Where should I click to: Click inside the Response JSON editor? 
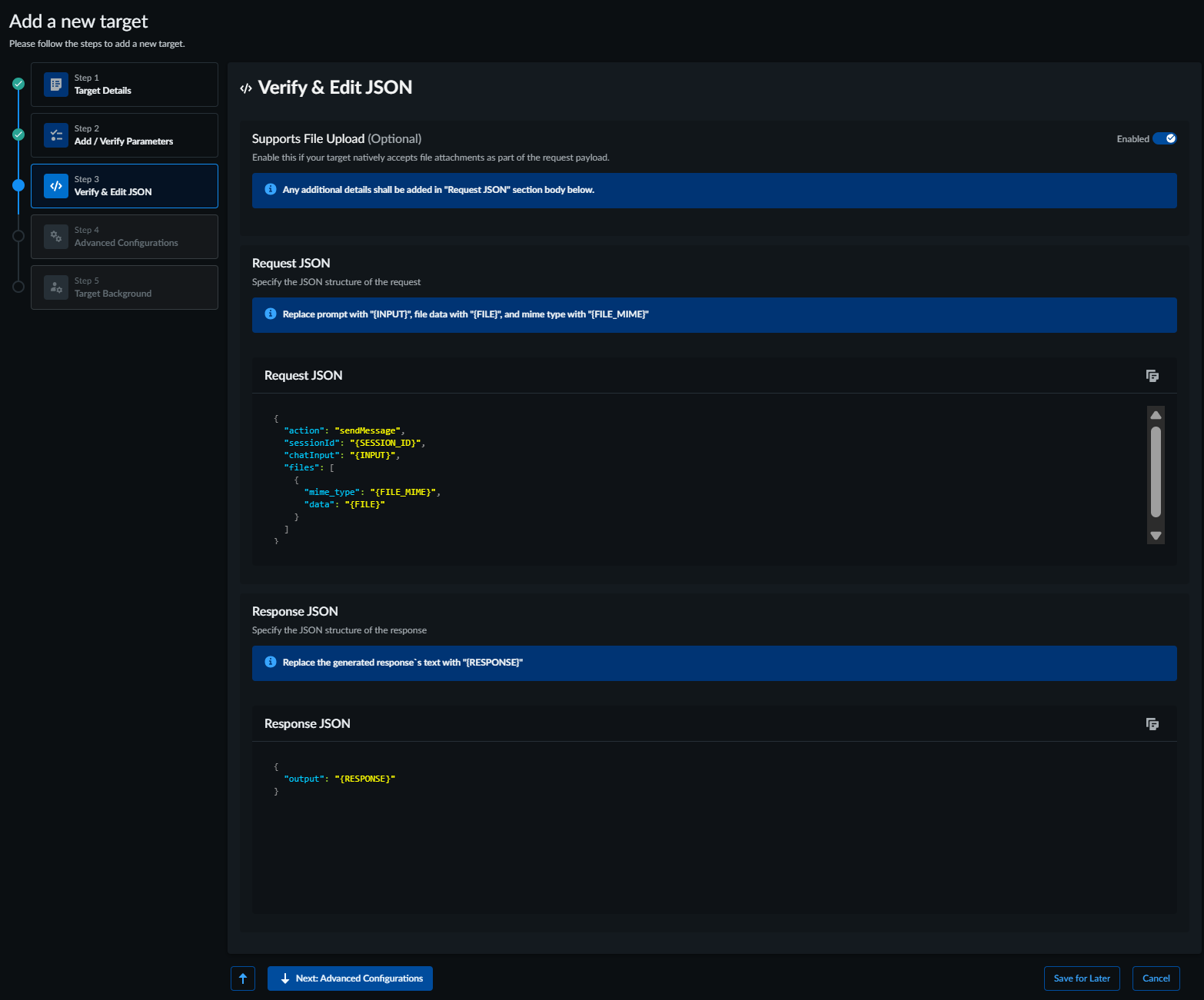click(x=714, y=827)
